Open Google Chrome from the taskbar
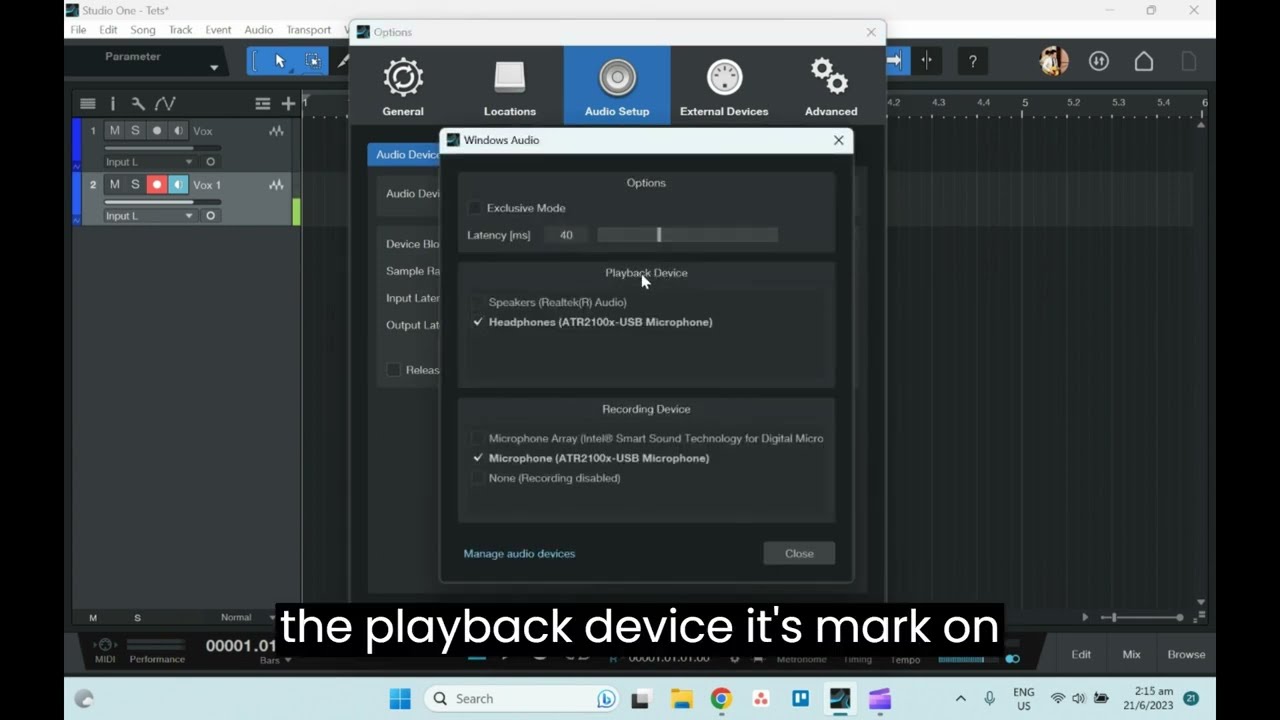 click(x=721, y=699)
